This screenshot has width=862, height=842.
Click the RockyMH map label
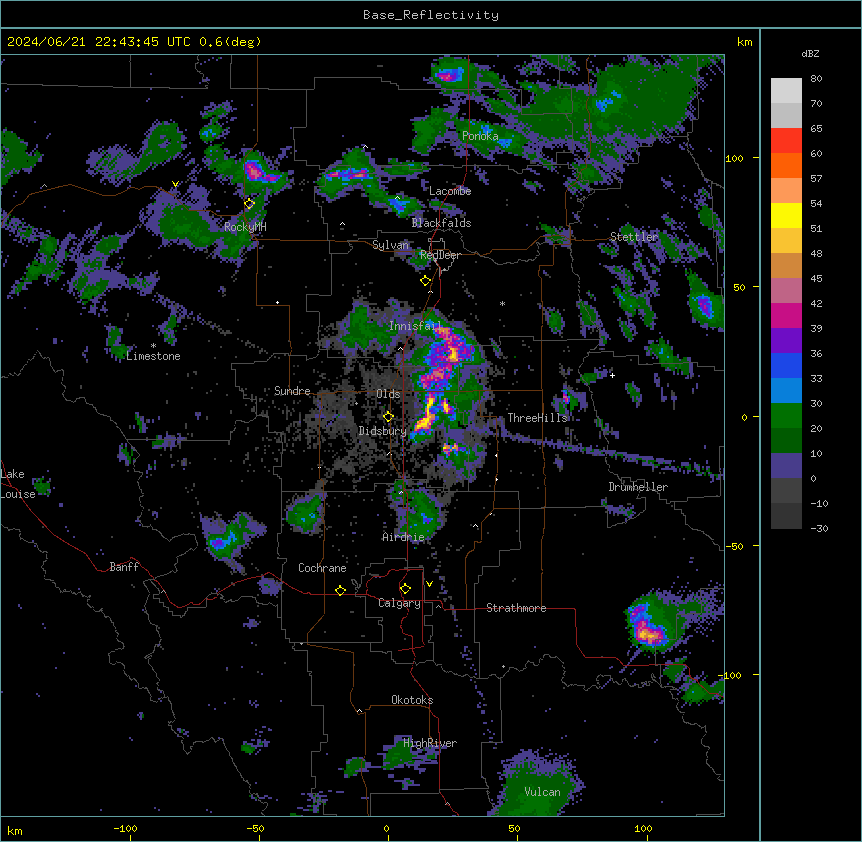point(245,227)
